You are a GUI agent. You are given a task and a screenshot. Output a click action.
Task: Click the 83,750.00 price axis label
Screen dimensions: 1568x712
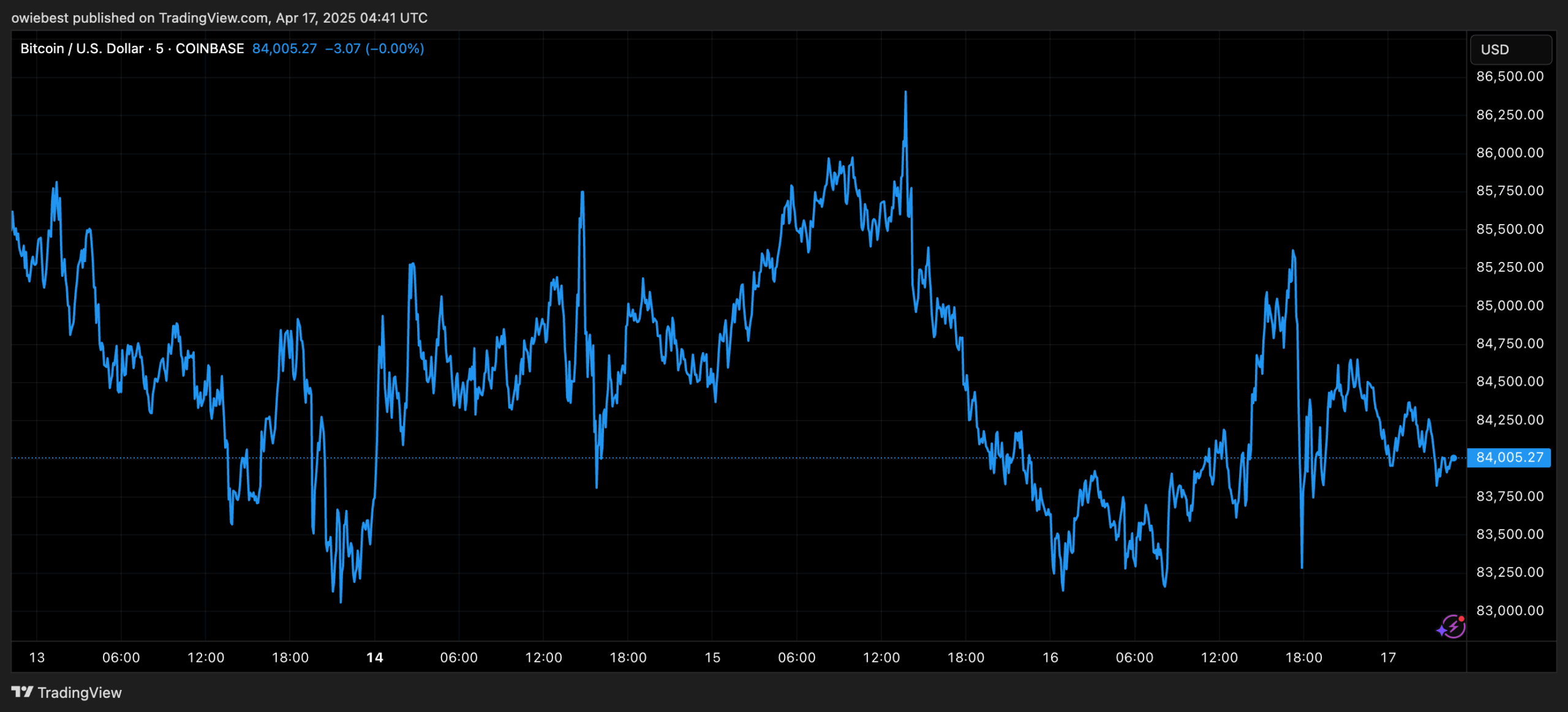[x=1510, y=496]
